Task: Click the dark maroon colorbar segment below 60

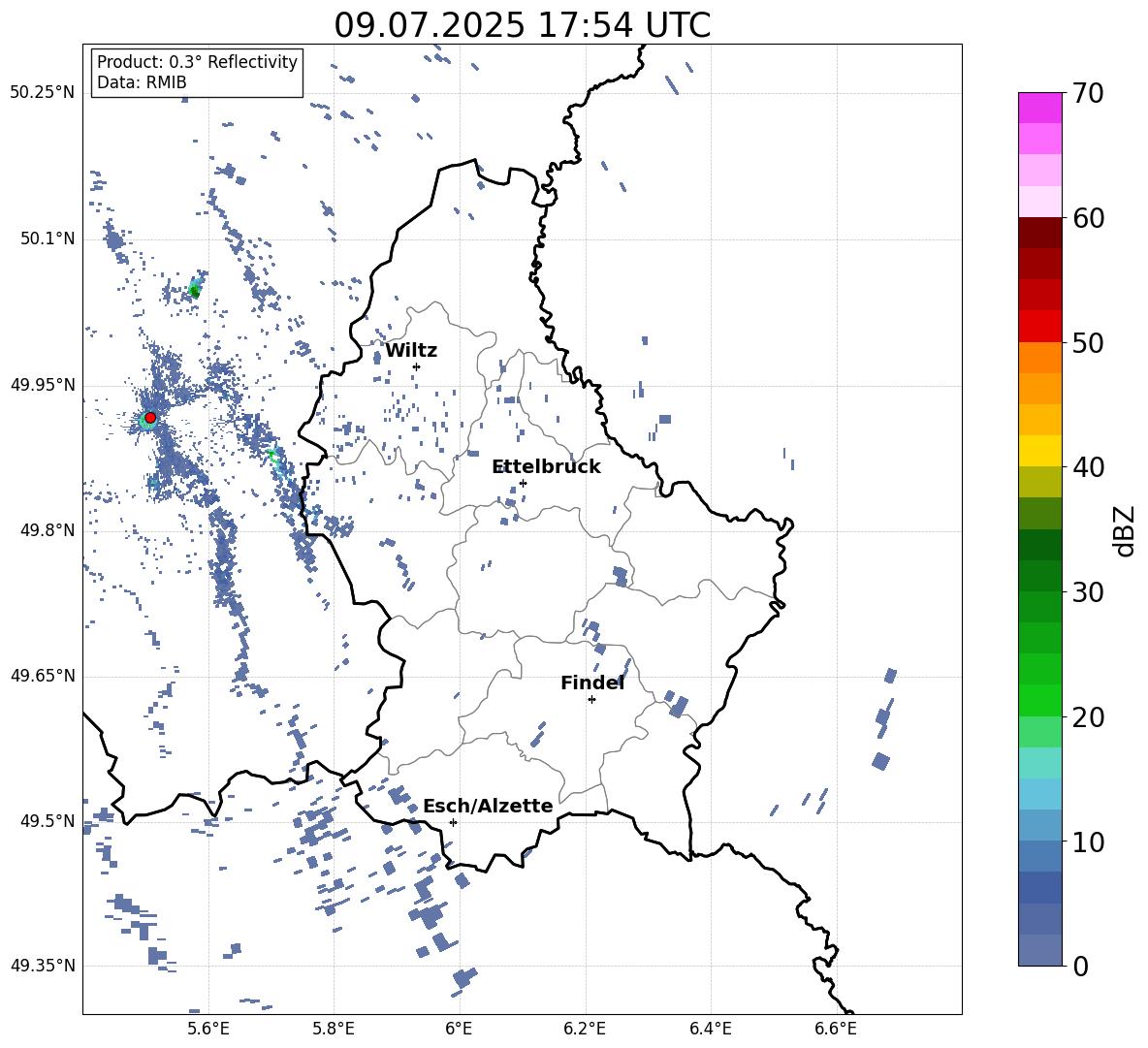Action: [1040, 233]
